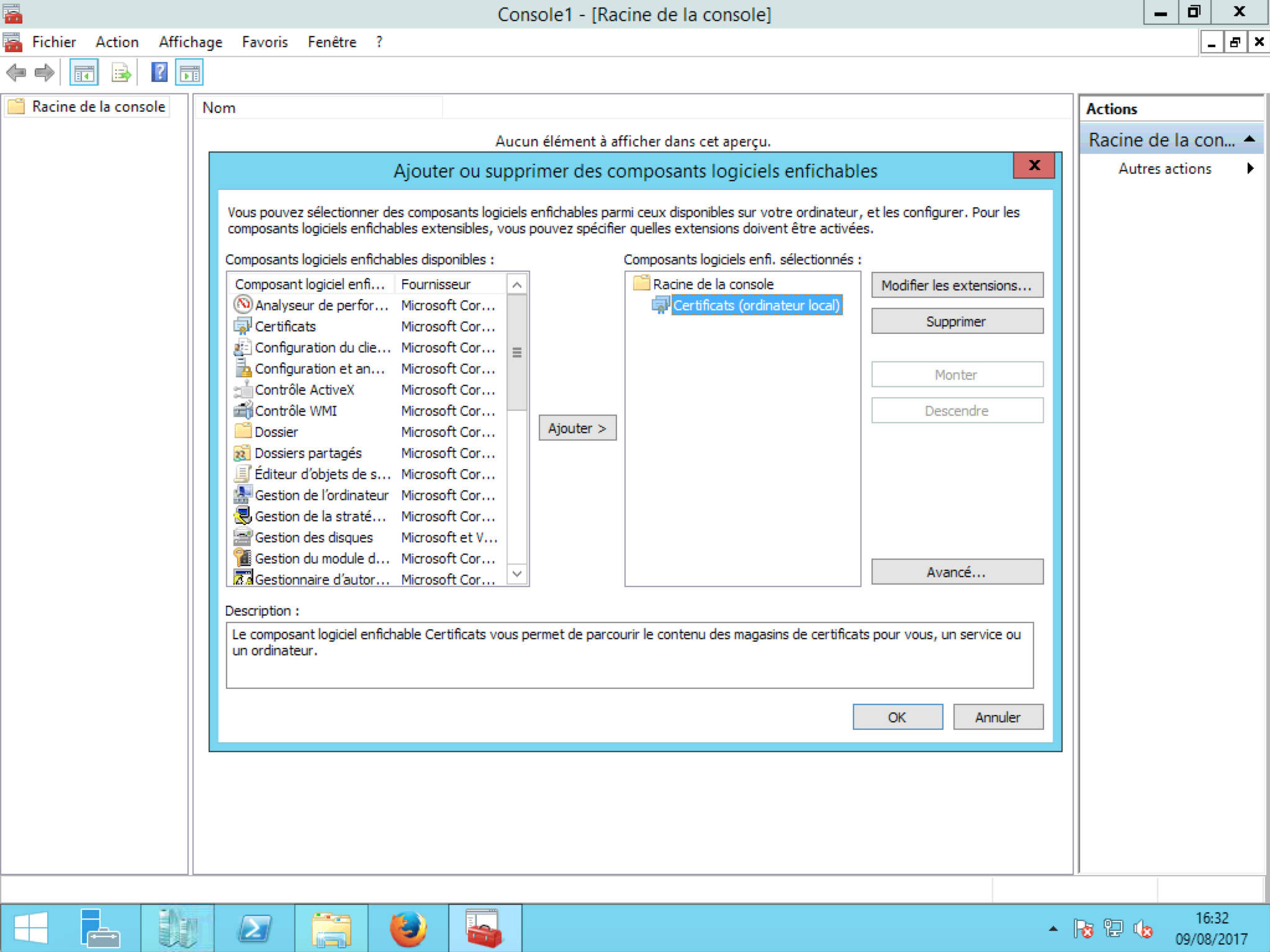This screenshot has width=1270, height=952.
Task: Toggle the Action pane toolbar icon
Action: pyautogui.click(x=189, y=73)
